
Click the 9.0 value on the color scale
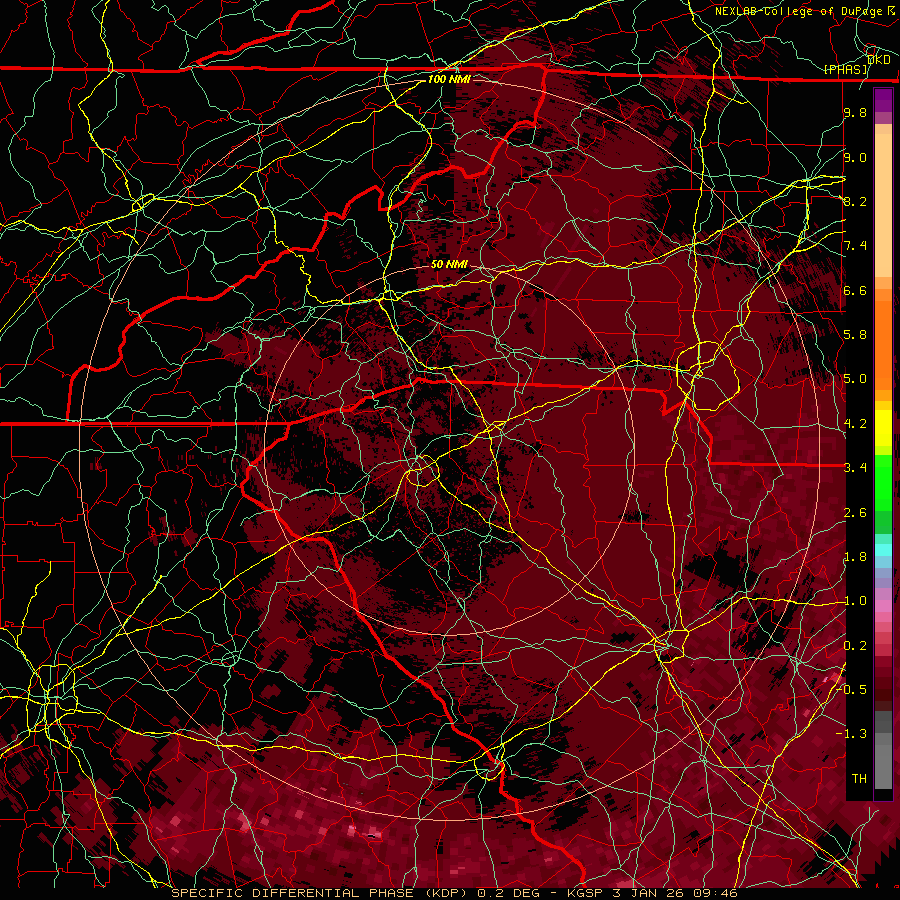[x=855, y=157]
